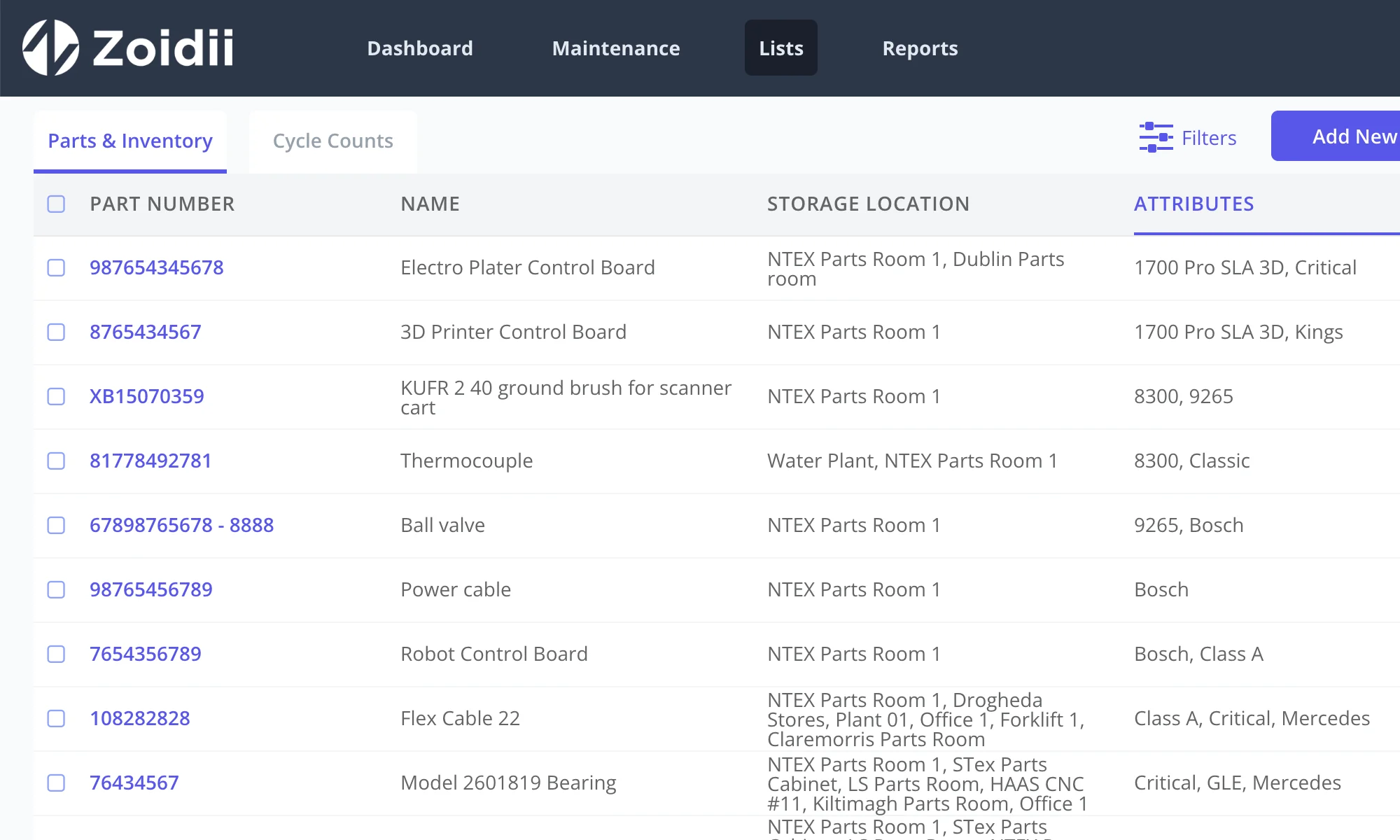Select checkbox for XB15070359 row
1400x840 pixels.
[56, 396]
